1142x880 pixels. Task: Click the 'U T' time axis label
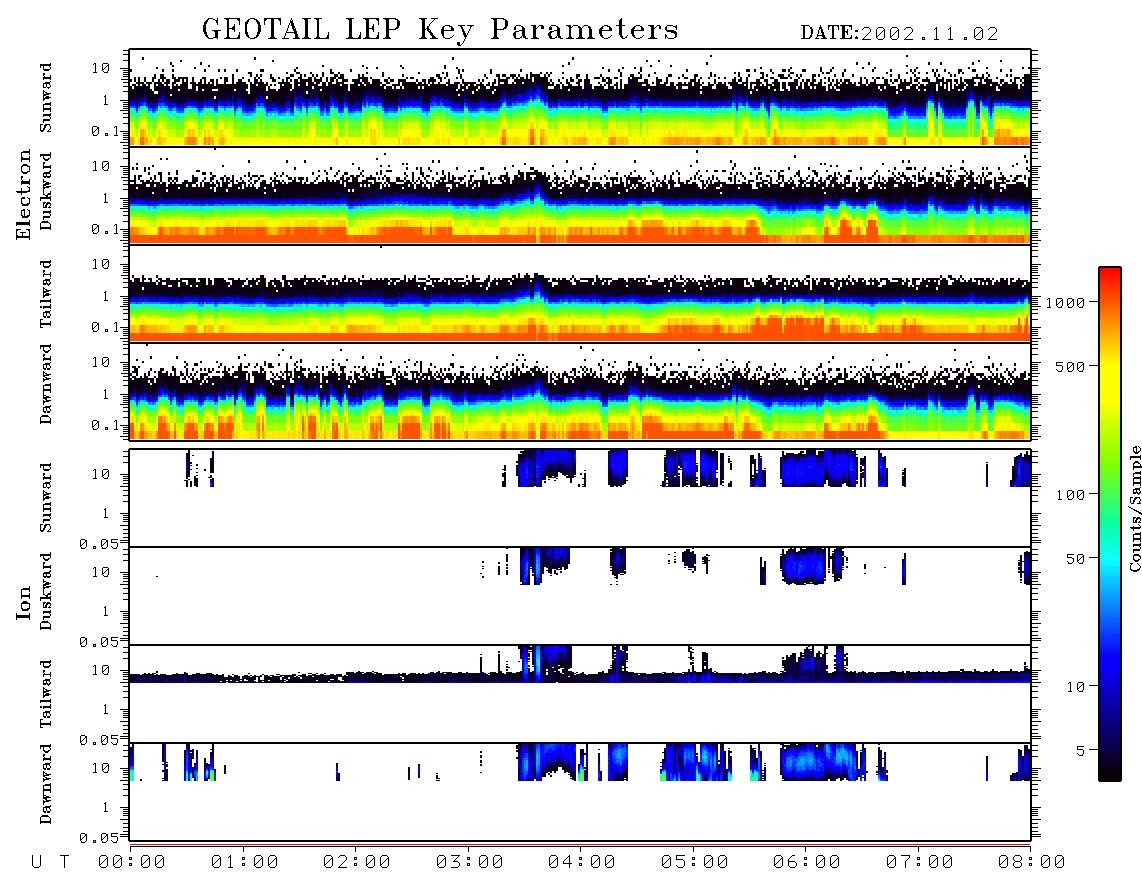[50, 863]
